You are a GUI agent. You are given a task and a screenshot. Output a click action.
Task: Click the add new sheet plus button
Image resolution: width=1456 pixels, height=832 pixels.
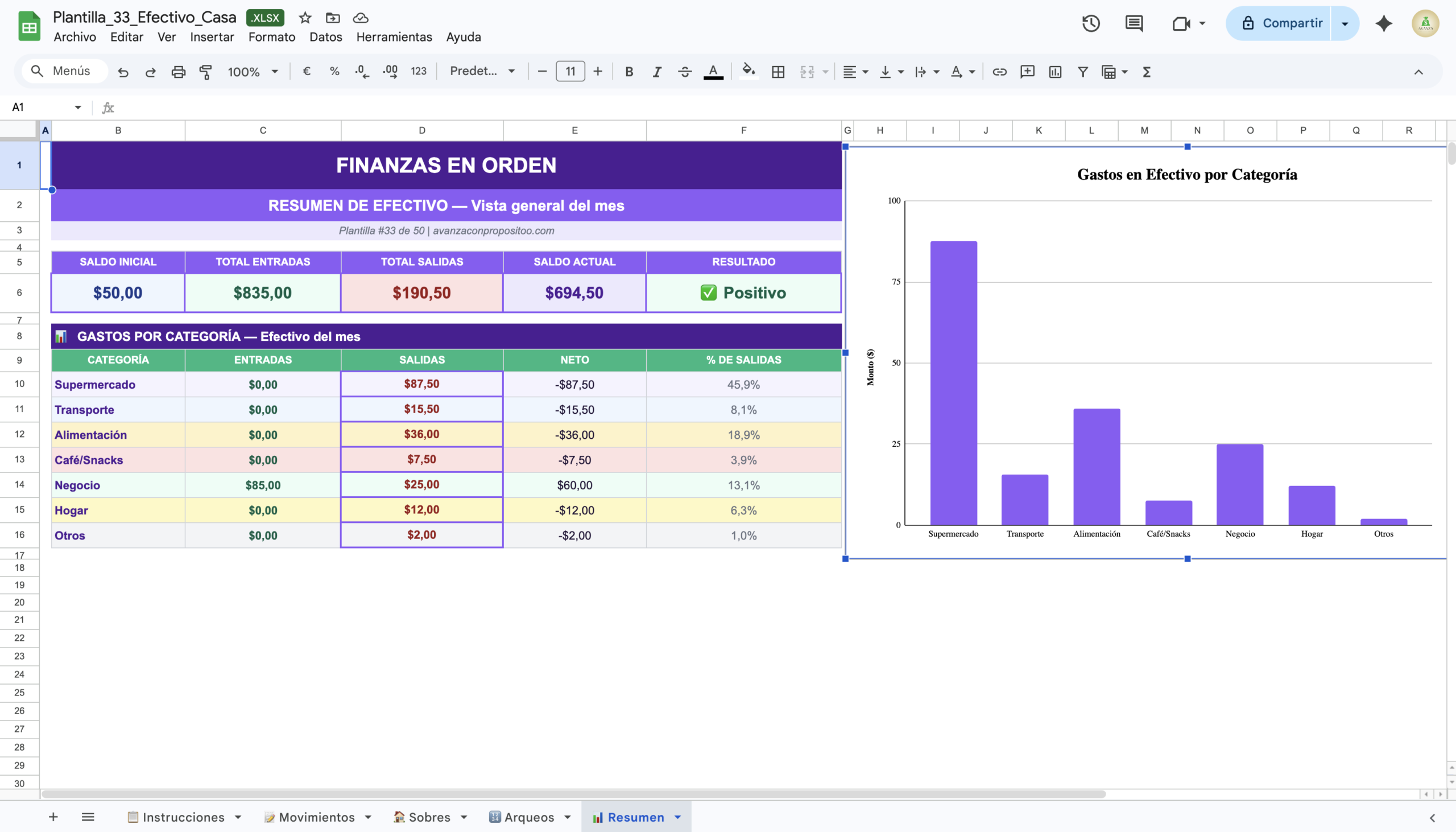pyautogui.click(x=53, y=817)
